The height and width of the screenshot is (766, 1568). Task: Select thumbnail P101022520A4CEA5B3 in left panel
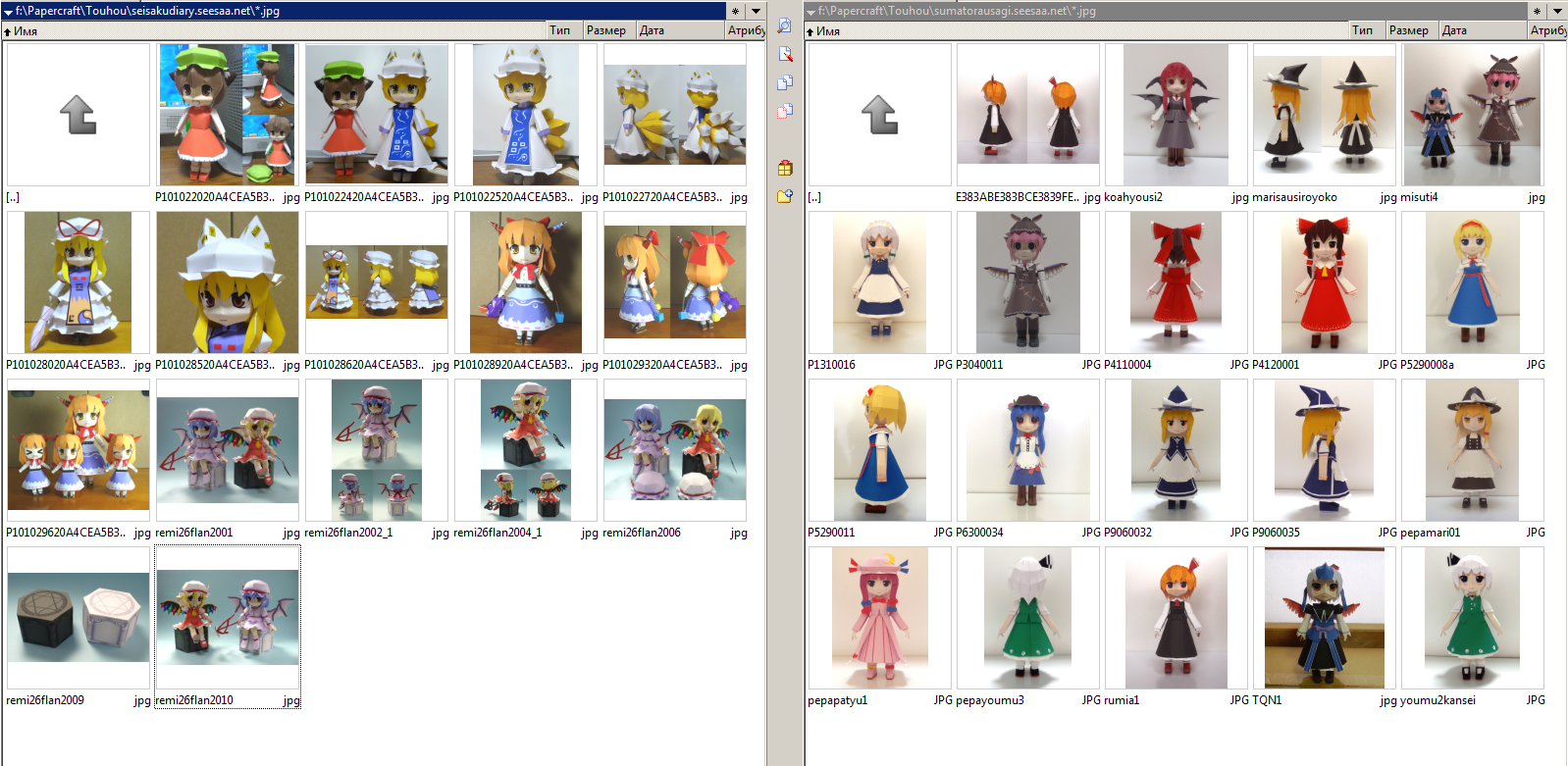tap(526, 115)
